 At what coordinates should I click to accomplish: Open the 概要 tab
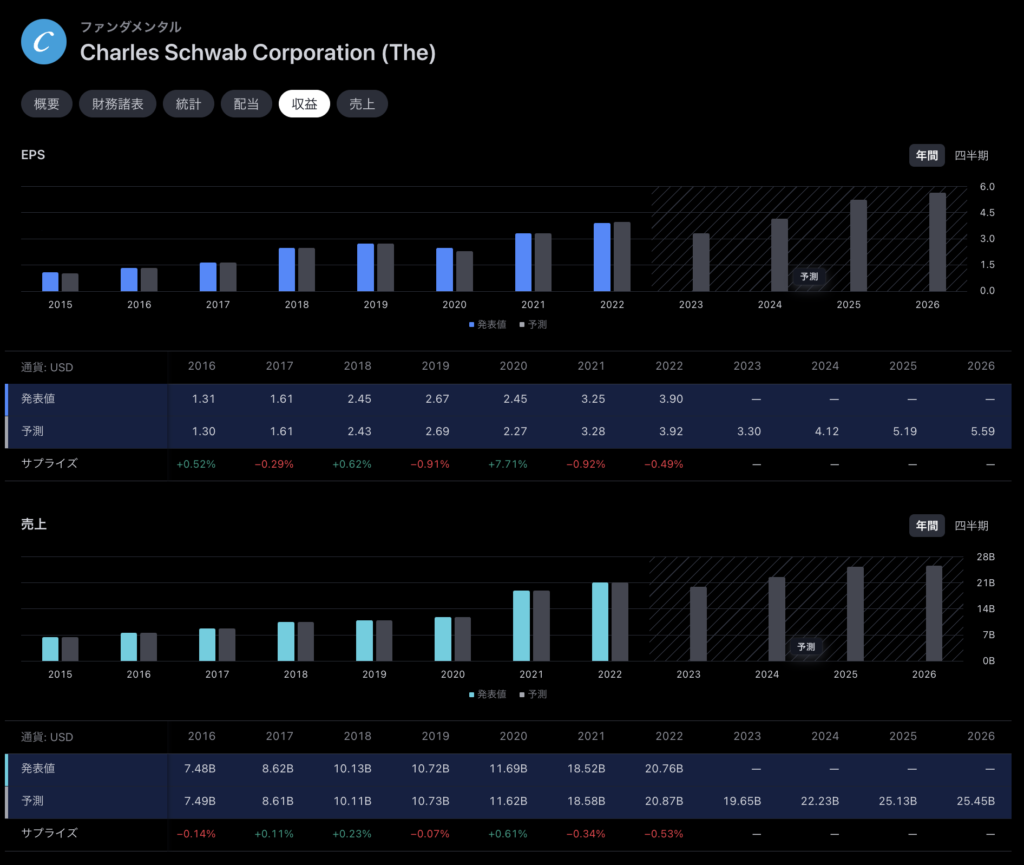tap(46, 104)
